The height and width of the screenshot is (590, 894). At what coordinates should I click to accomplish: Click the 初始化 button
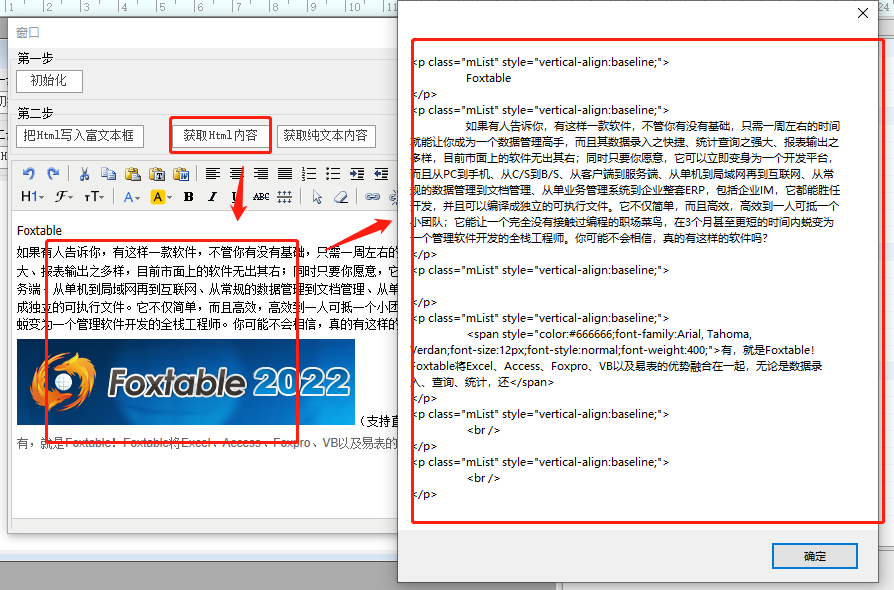49,81
